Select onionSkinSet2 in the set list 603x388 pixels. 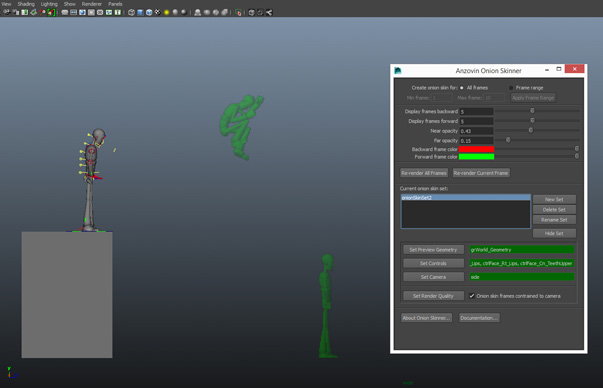click(x=466, y=197)
